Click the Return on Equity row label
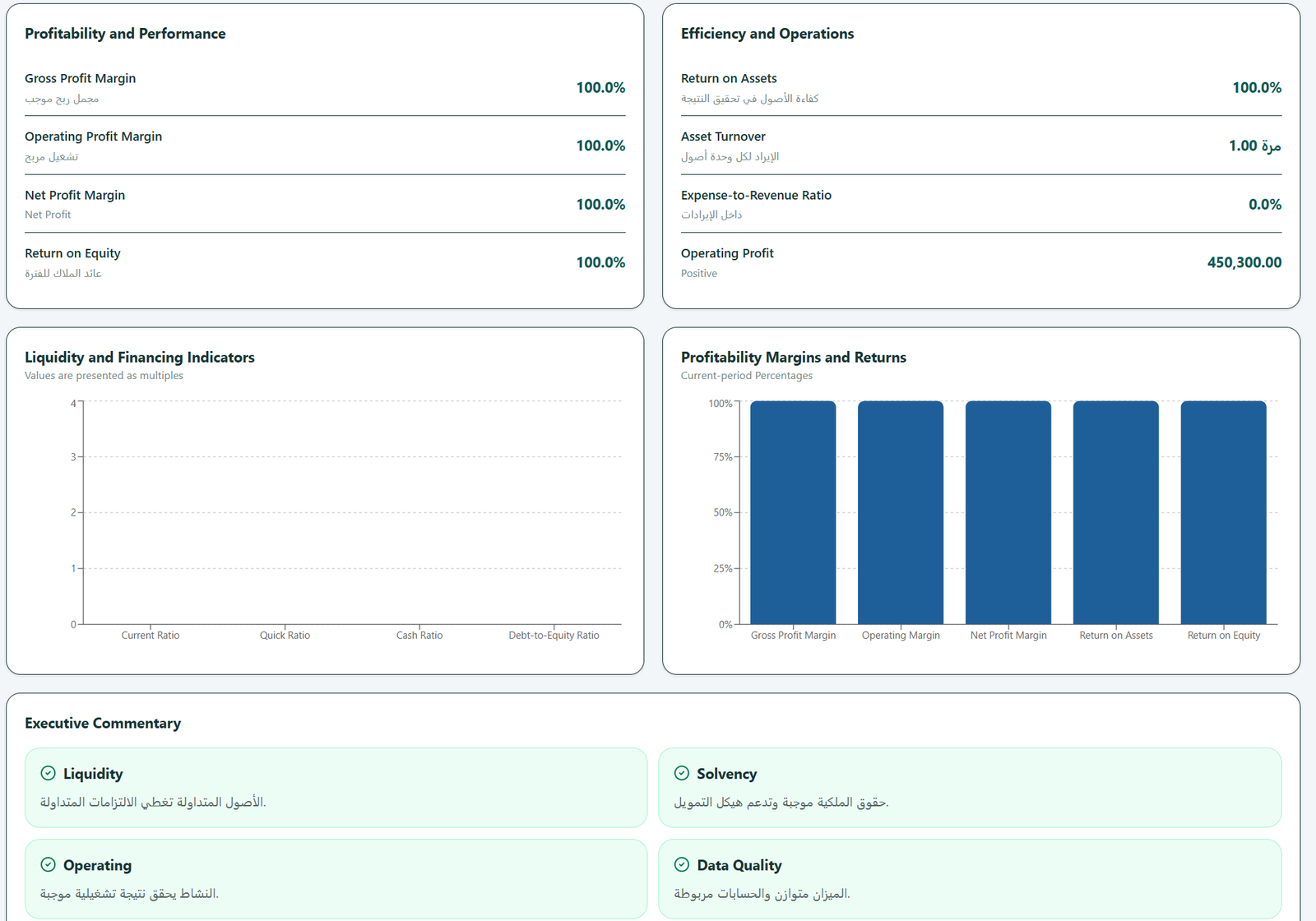This screenshot has width=1316, height=921. click(73, 253)
